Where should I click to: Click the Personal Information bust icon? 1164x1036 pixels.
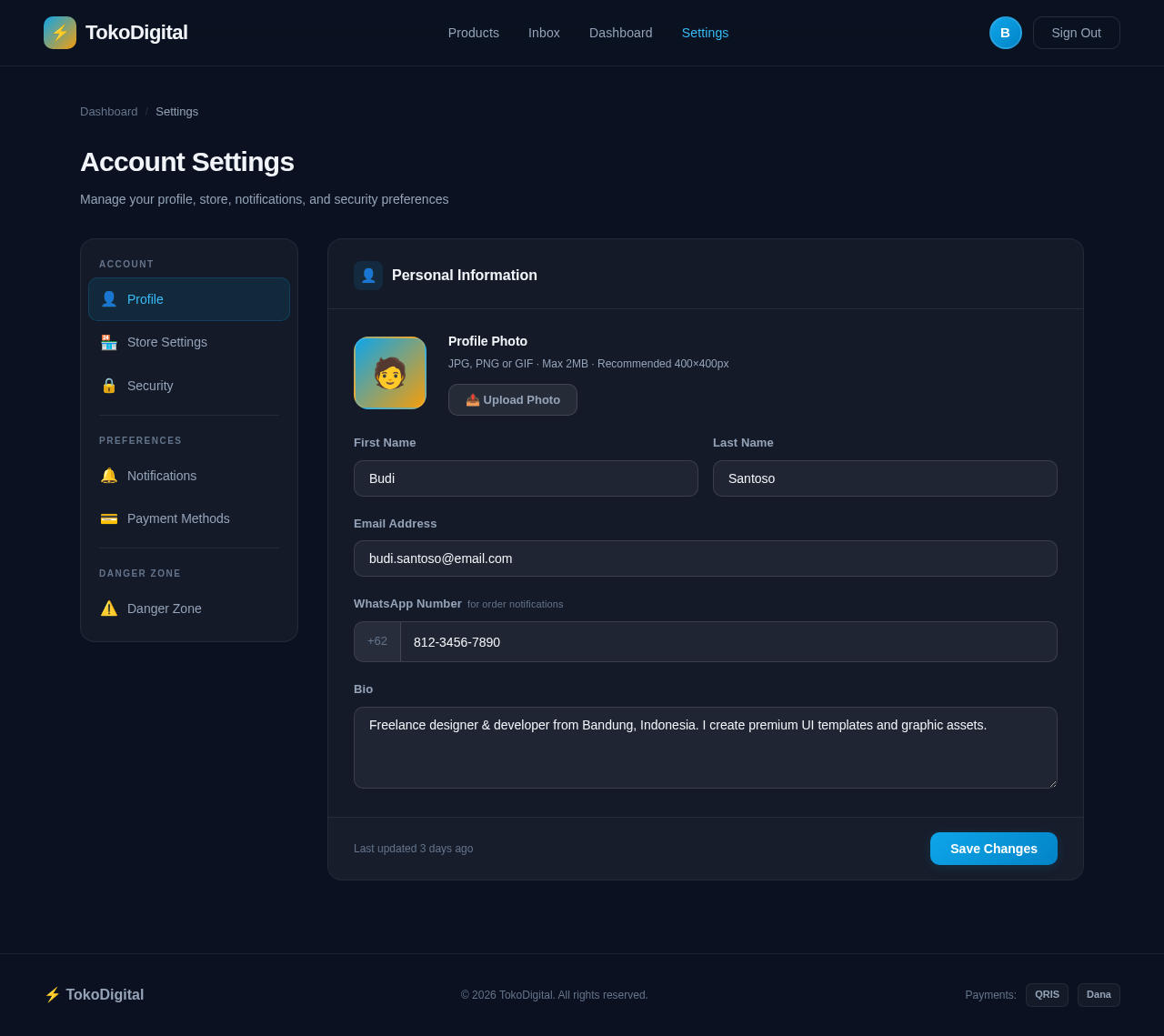[x=367, y=275]
